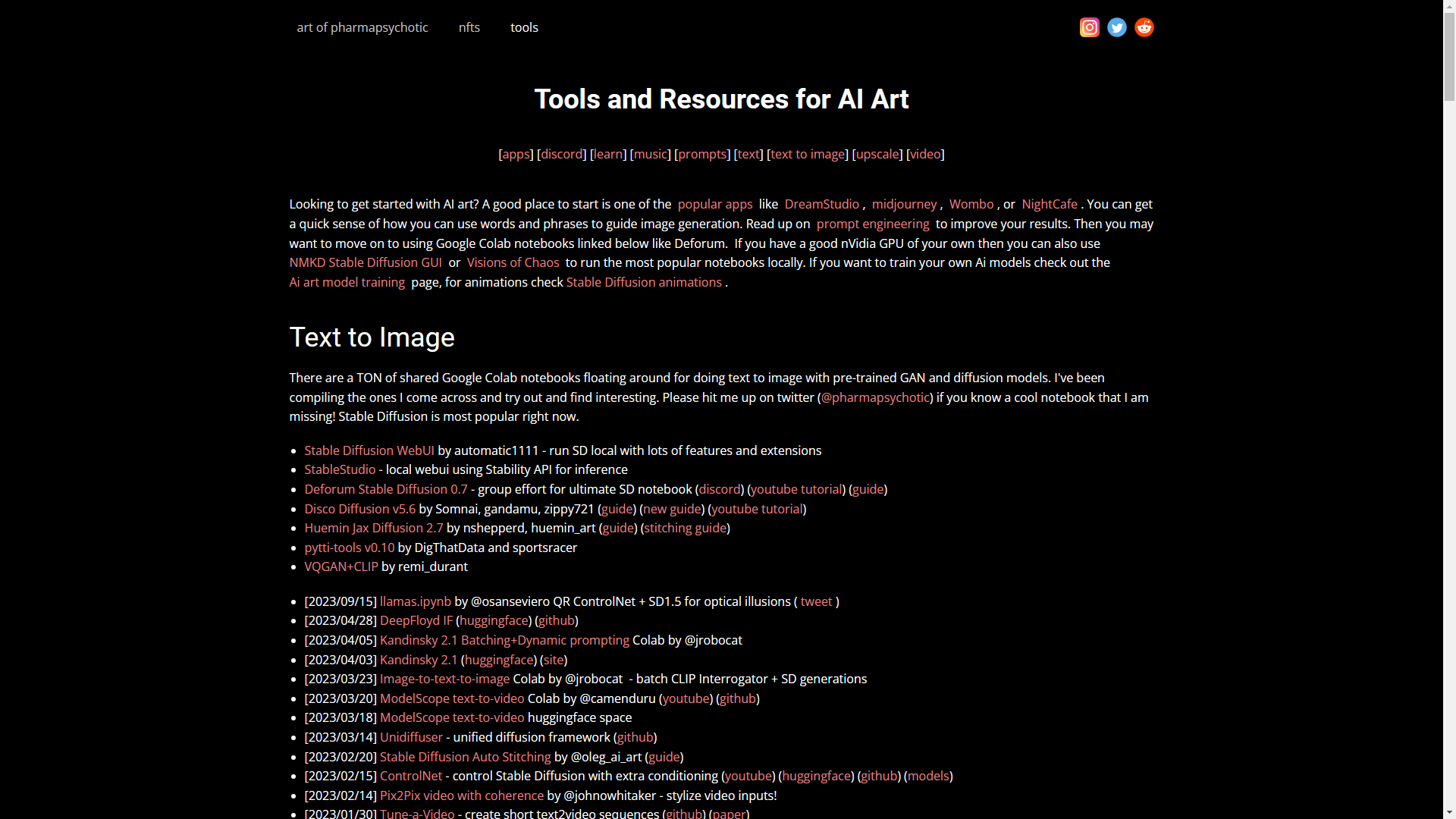Open the 'DeepFloyd IF' link
Viewport: 1456px width, 819px height.
click(416, 620)
